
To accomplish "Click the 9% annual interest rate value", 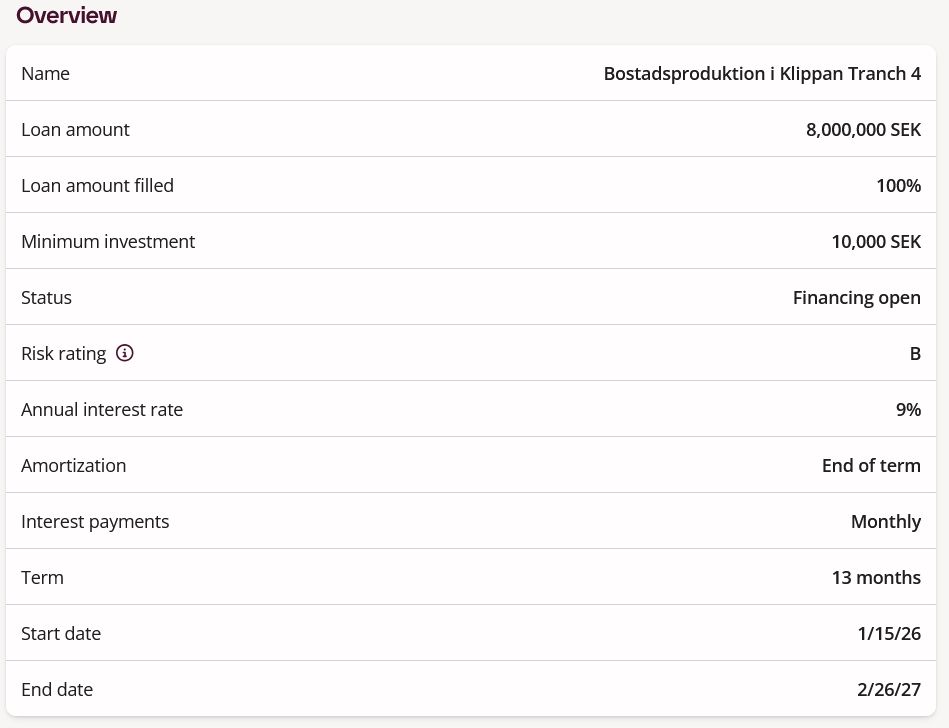I will click(x=908, y=410).
